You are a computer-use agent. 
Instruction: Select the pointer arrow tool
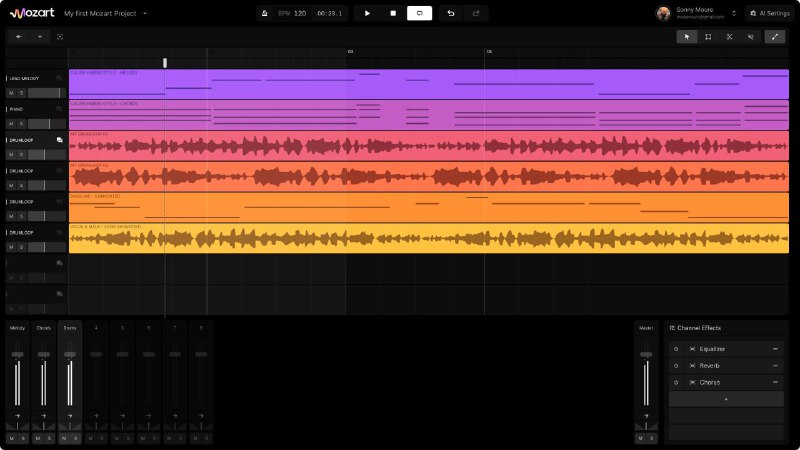click(x=687, y=37)
